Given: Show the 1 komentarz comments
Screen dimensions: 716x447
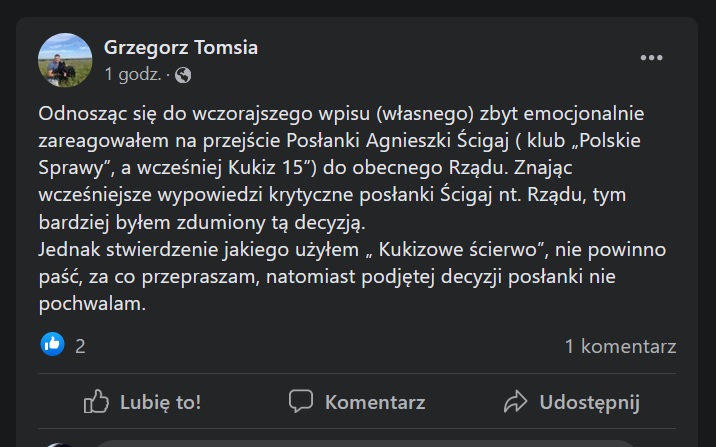Looking at the screenshot, I should click(620, 346).
